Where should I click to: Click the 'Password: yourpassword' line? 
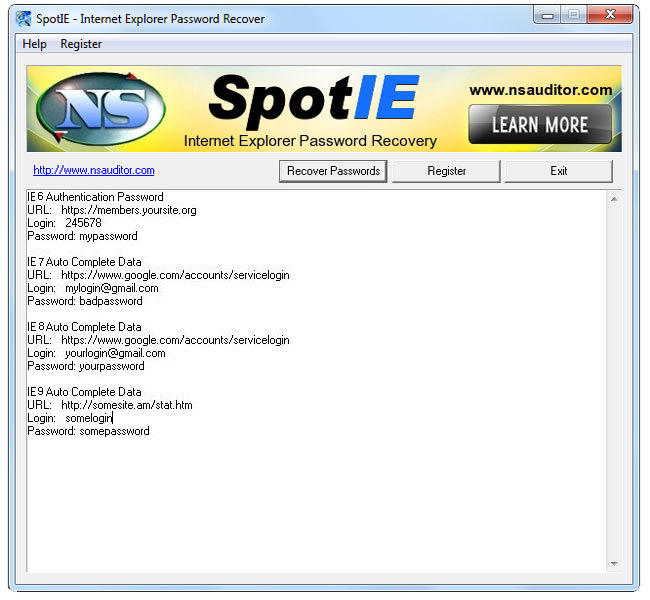(x=86, y=366)
